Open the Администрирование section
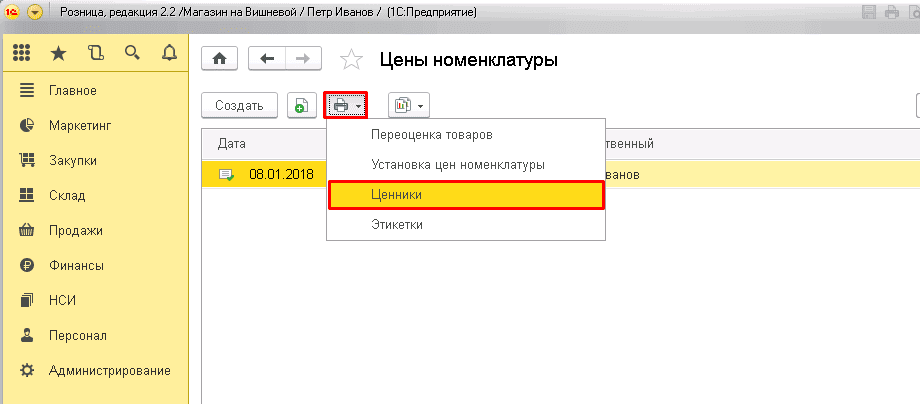 coord(109,370)
